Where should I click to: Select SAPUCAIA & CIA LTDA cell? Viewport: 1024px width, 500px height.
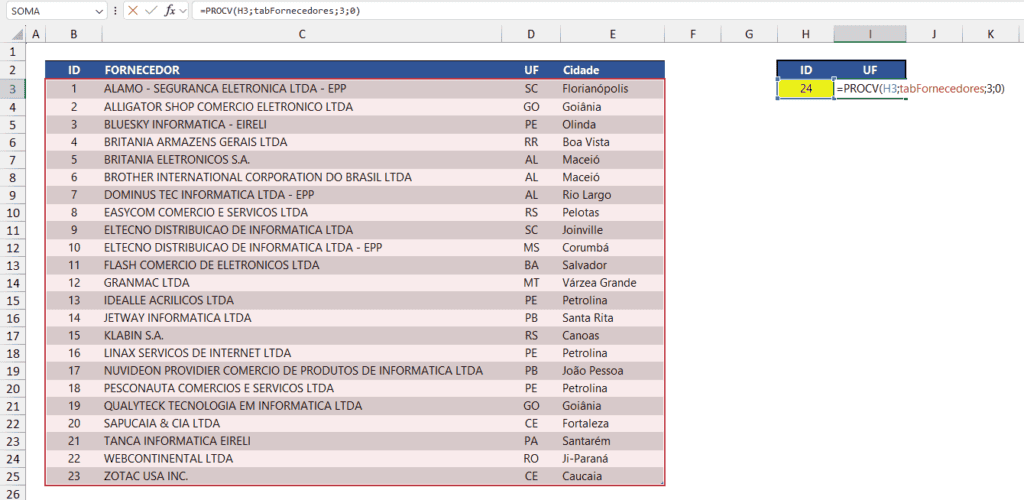pos(302,424)
